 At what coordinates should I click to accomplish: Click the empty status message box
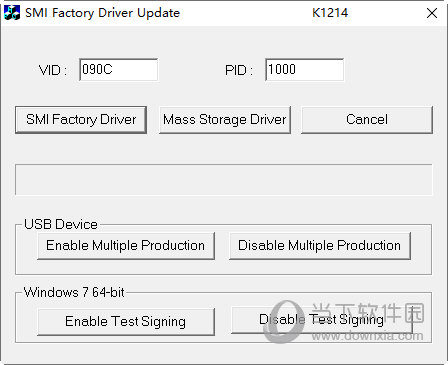[x=224, y=180]
